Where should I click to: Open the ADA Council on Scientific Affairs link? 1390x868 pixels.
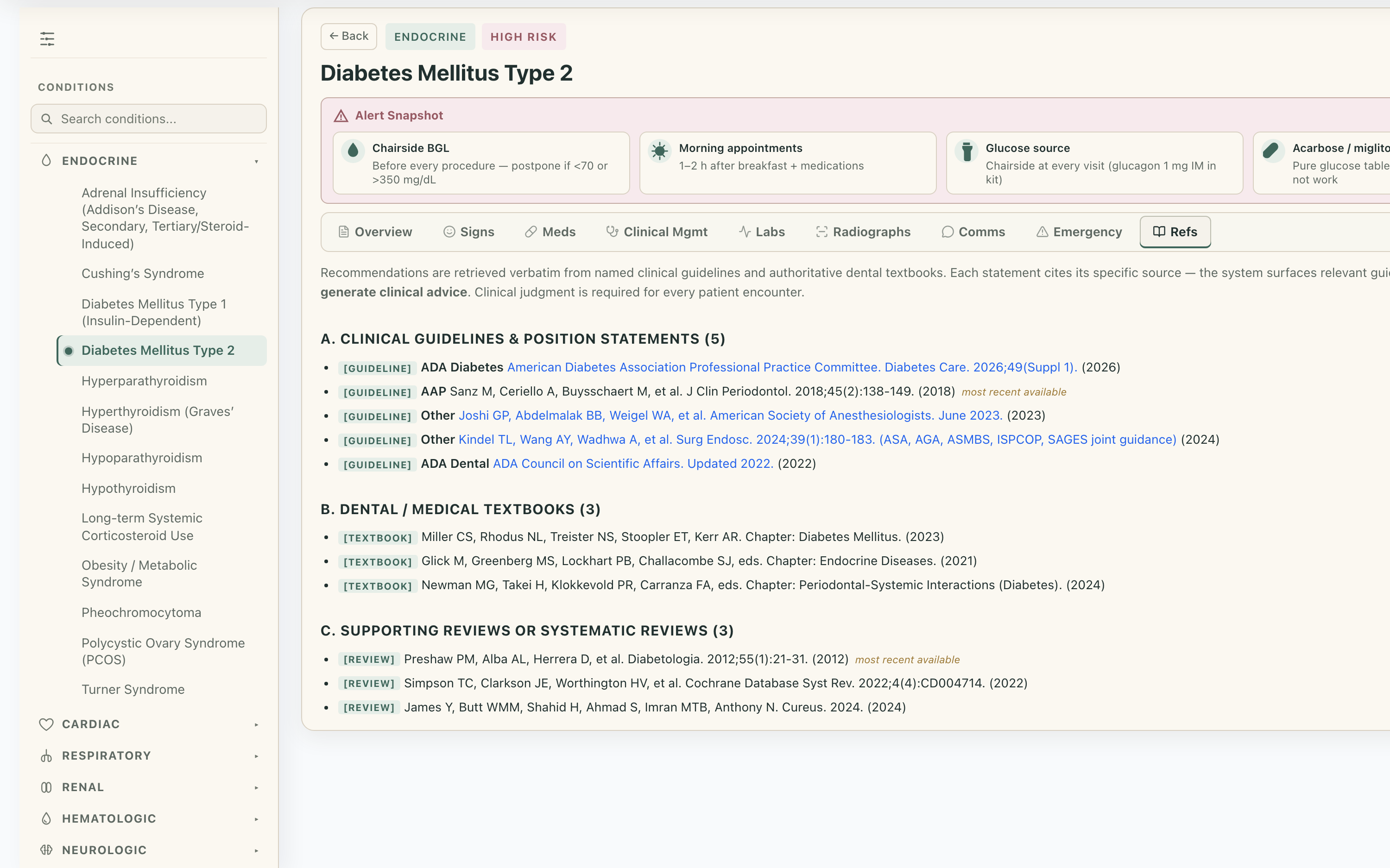[x=633, y=464]
